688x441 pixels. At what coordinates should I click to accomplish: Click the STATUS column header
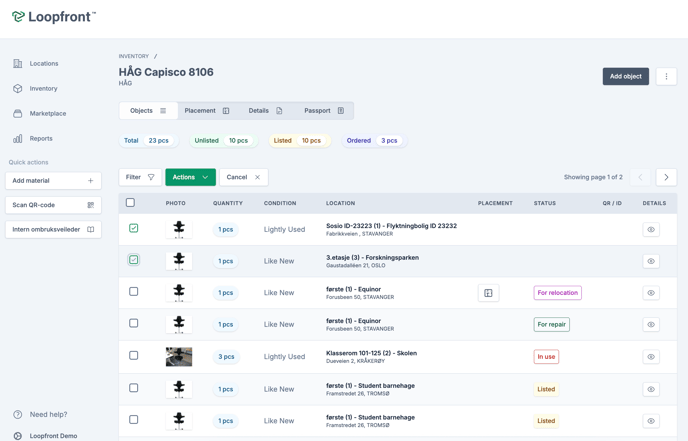tap(545, 203)
